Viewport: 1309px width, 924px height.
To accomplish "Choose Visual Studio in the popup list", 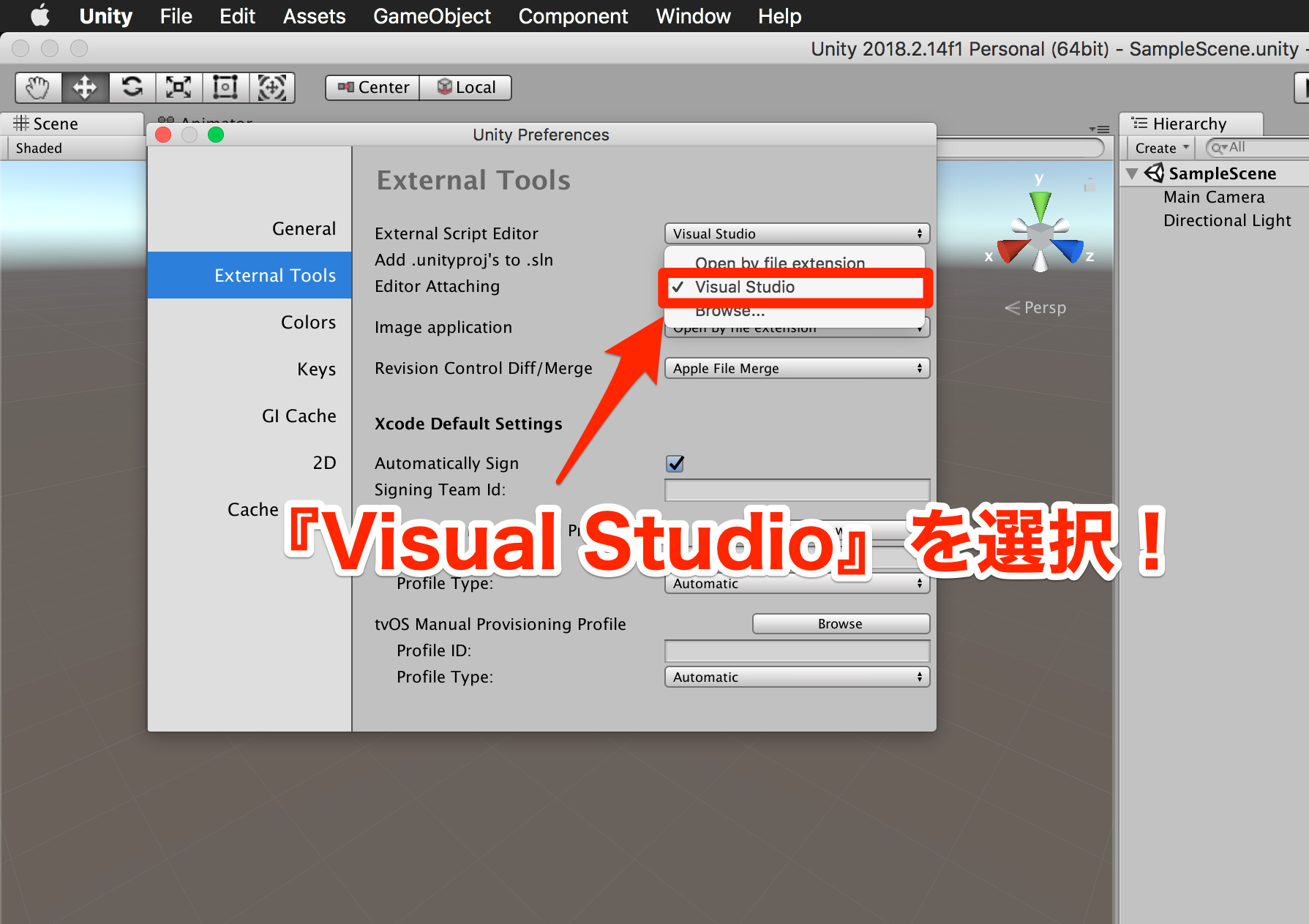I will click(795, 287).
